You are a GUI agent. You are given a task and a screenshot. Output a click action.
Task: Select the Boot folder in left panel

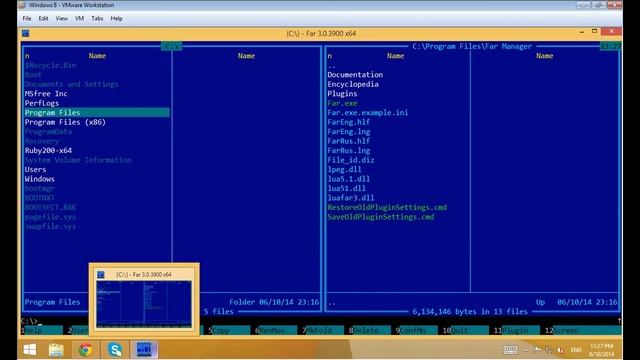click(x=33, y=75)
